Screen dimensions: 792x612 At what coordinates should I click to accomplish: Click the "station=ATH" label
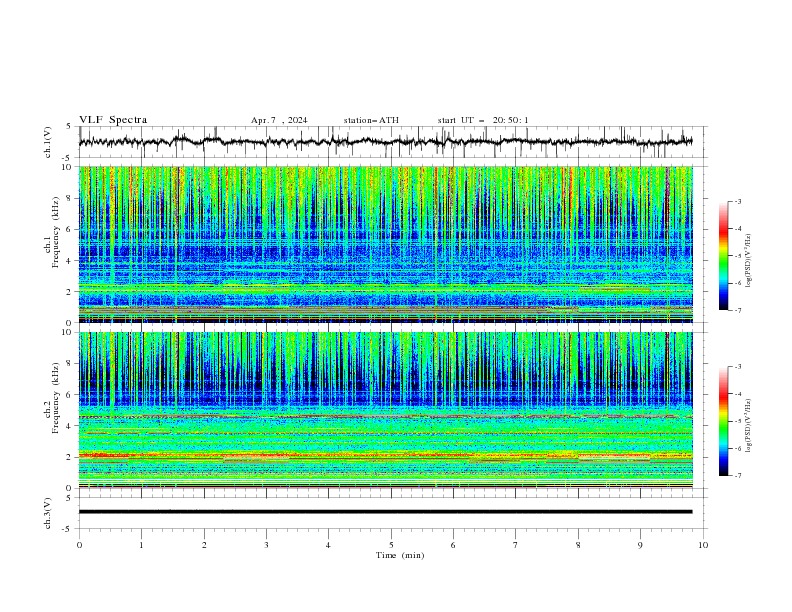click(371, 120)
